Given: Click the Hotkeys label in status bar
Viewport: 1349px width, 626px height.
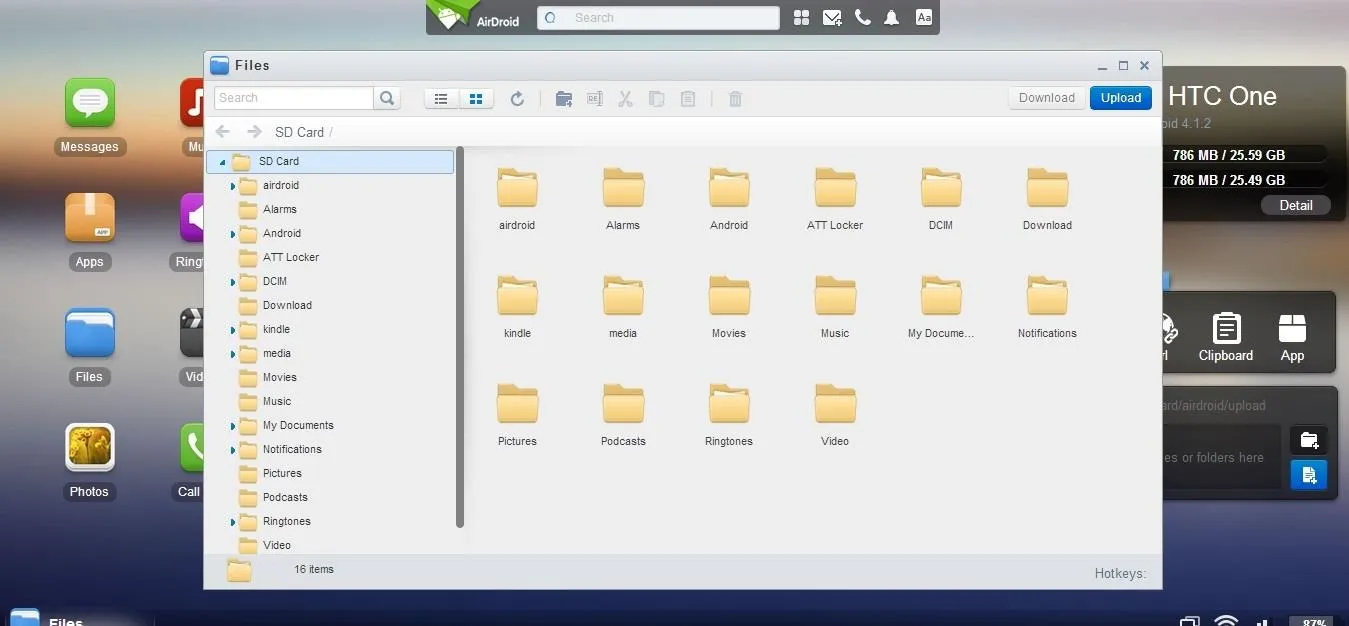Looking at the screenshot, I should [x=1120, y=574].
